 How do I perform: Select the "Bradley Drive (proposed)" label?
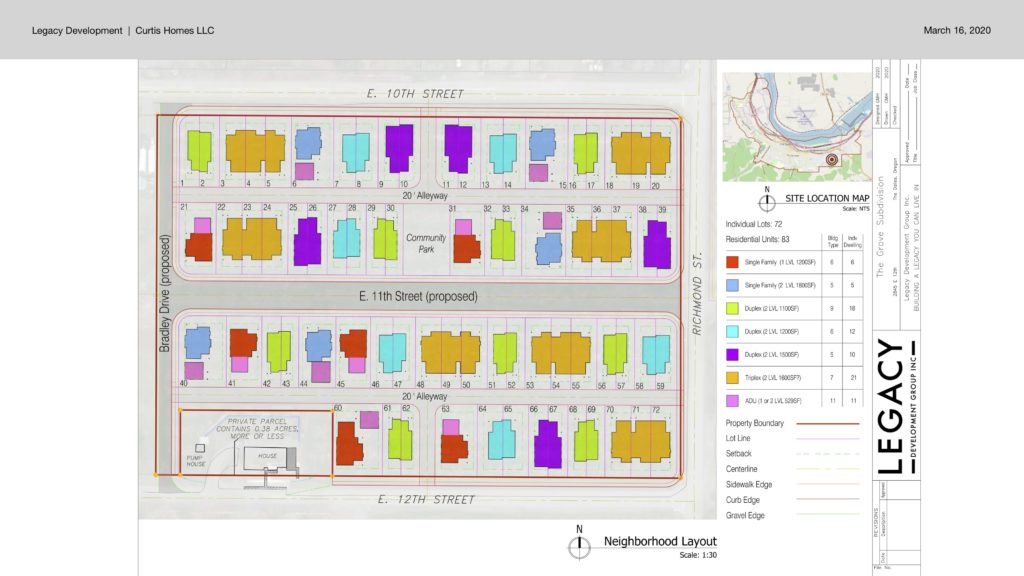point(165,293)
